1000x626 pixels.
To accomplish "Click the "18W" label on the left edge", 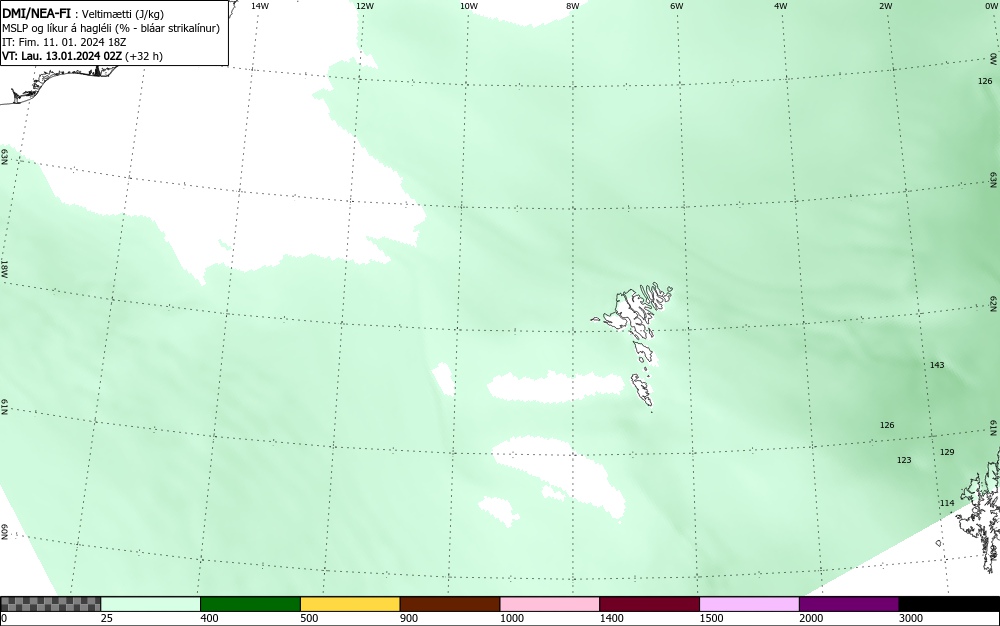I will 4,268.
